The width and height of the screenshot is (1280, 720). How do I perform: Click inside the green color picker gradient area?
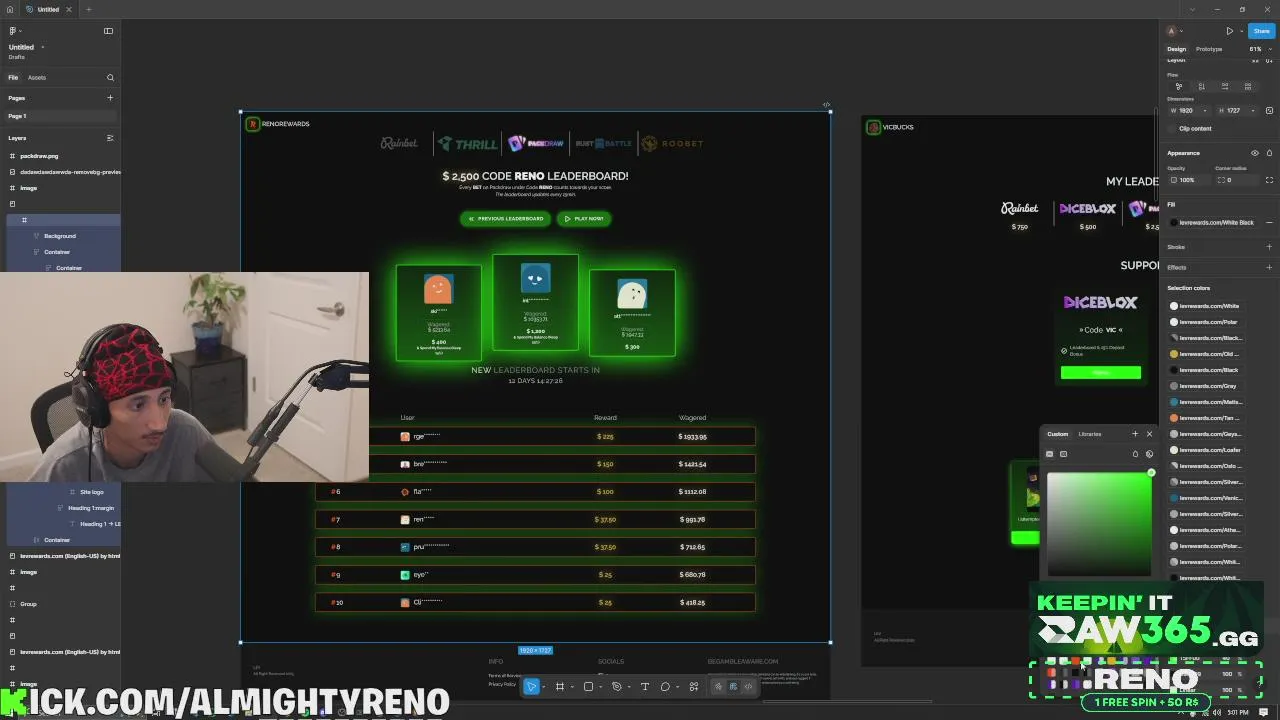point(1099,524)
